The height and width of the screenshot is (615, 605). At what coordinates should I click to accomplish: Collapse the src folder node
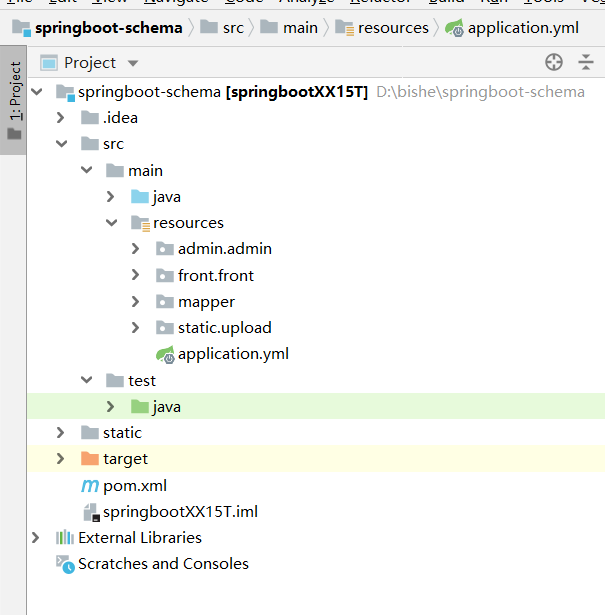click(61, 144)
